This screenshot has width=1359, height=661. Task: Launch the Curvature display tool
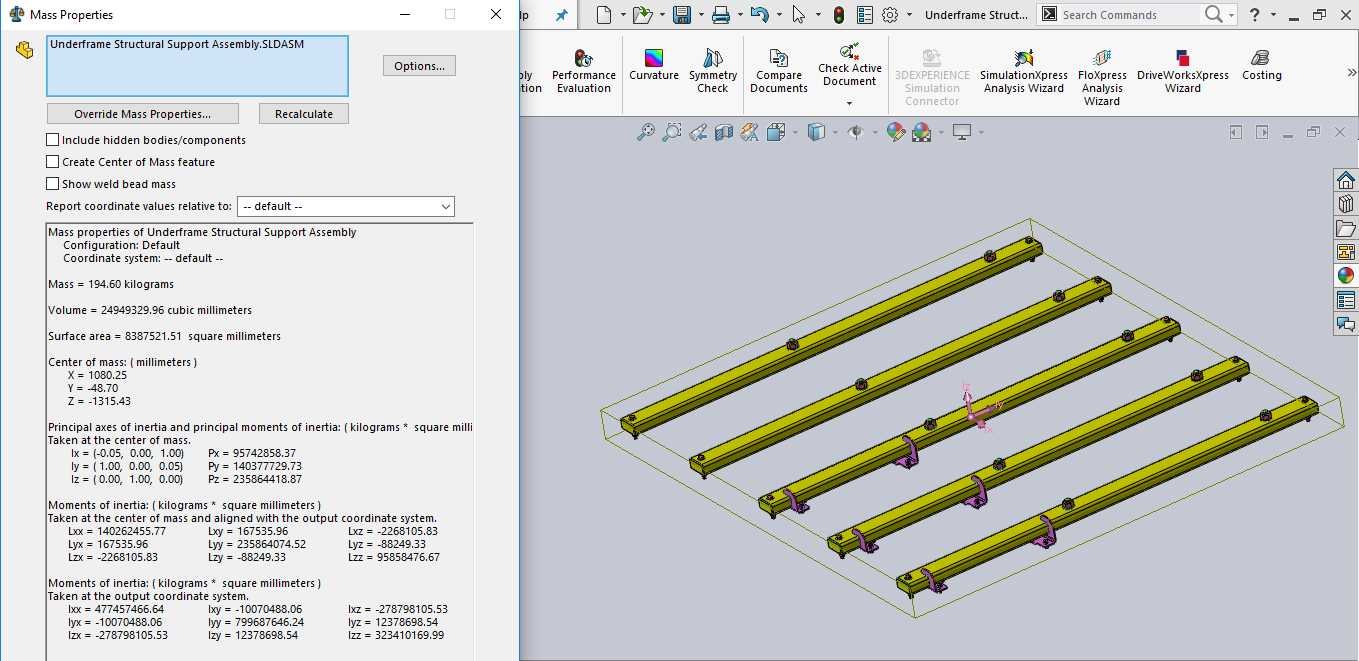coord(654,65)
